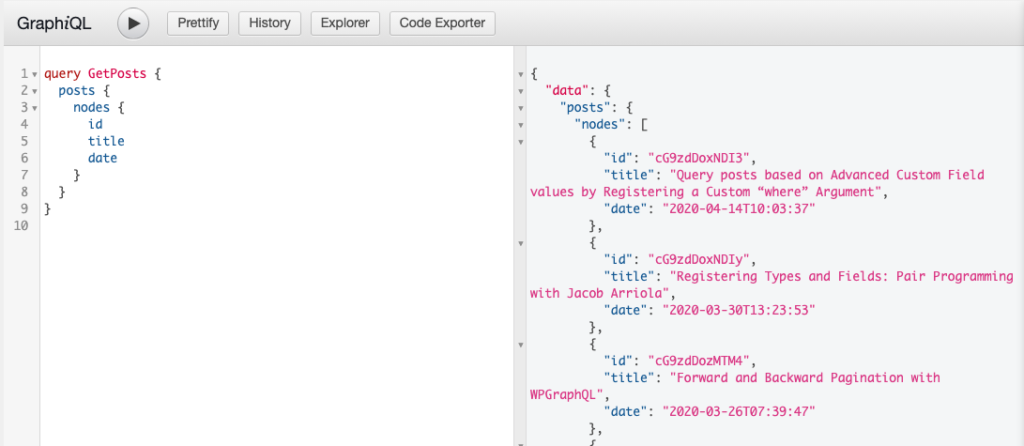
Task: Collapse the result node with id cG9zdDoxNDIy
Action: pos(520,244)
